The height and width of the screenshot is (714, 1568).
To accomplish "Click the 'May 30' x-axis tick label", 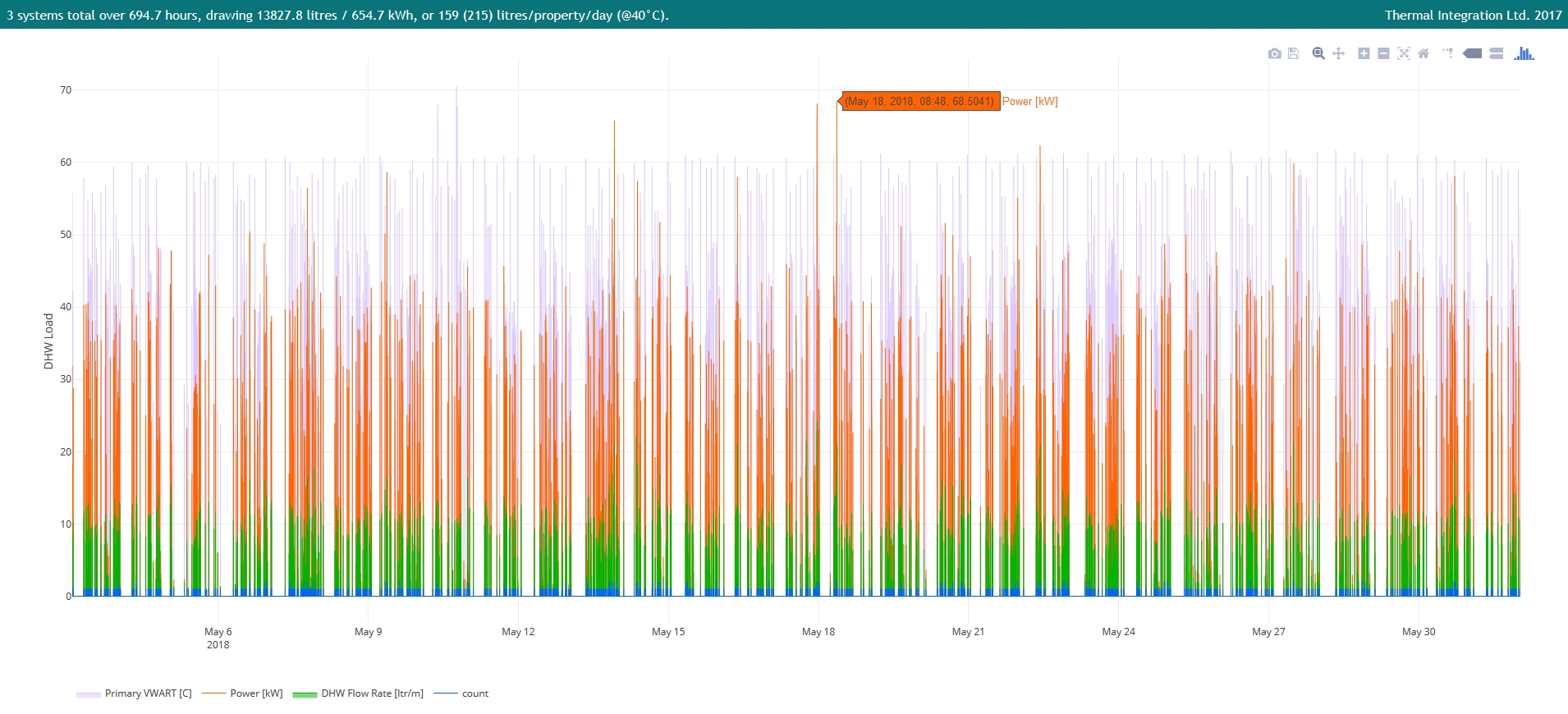I will click(1419, 632).
